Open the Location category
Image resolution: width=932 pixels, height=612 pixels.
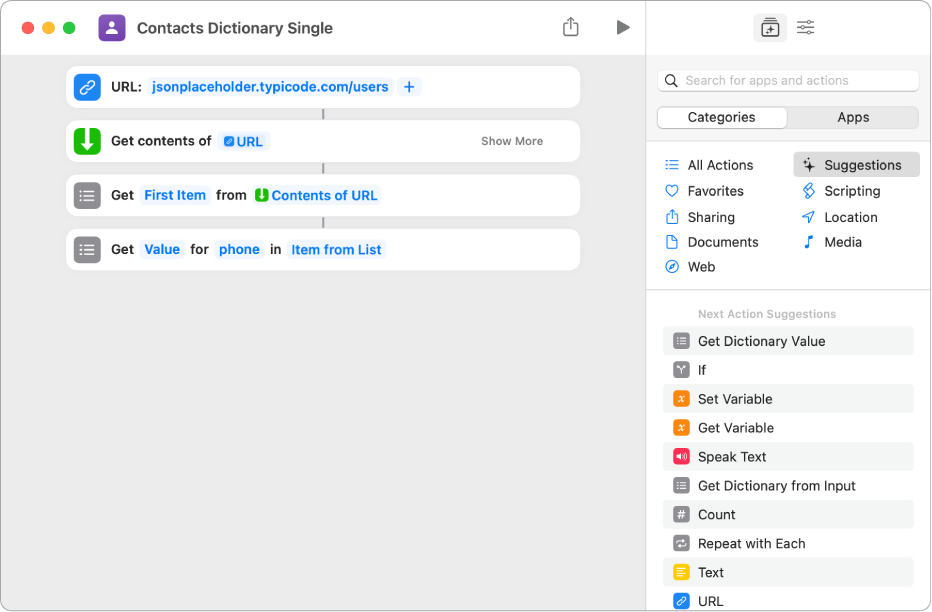851,216
